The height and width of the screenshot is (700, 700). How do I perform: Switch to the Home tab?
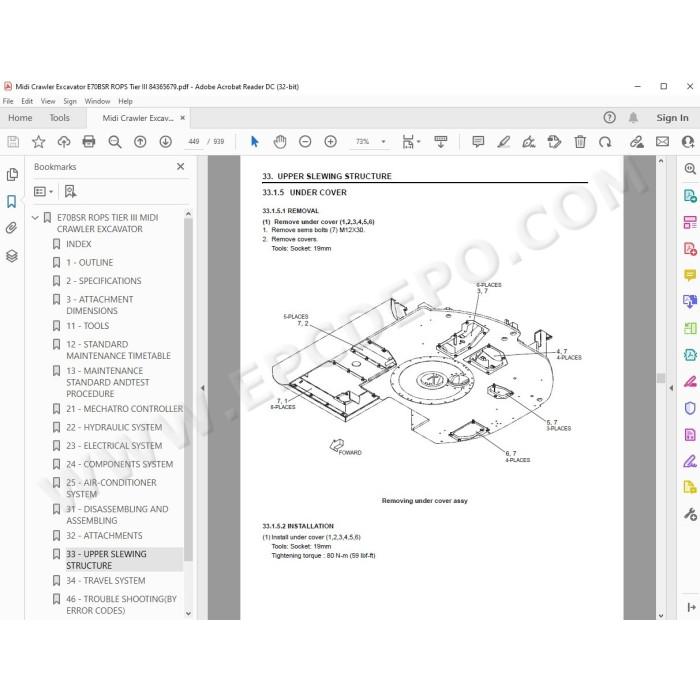(20, 118)
